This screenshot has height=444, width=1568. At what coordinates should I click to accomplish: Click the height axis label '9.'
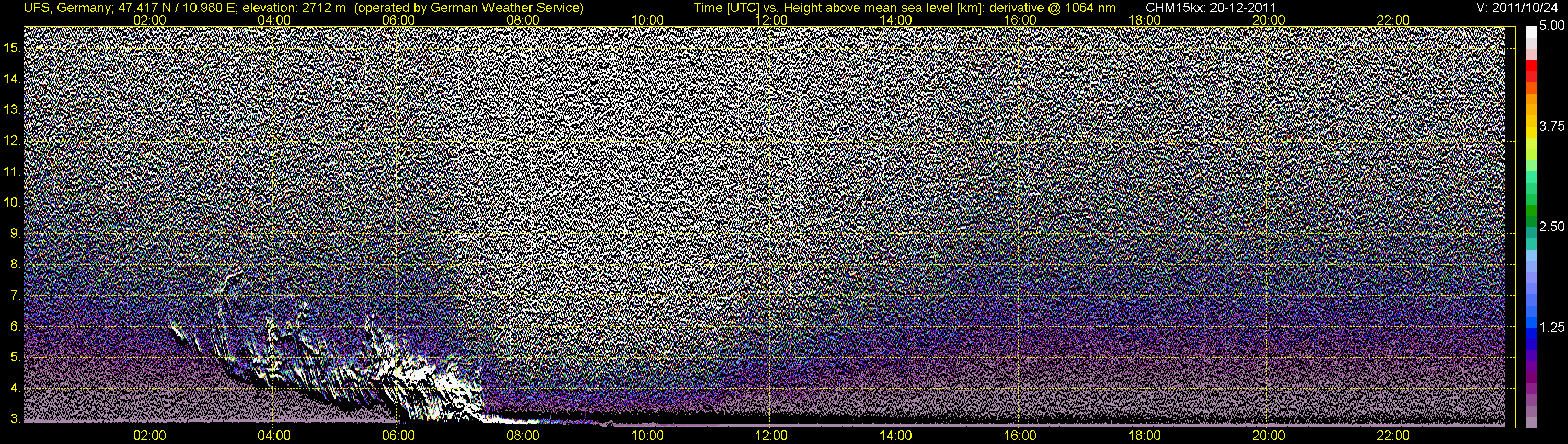15,233
